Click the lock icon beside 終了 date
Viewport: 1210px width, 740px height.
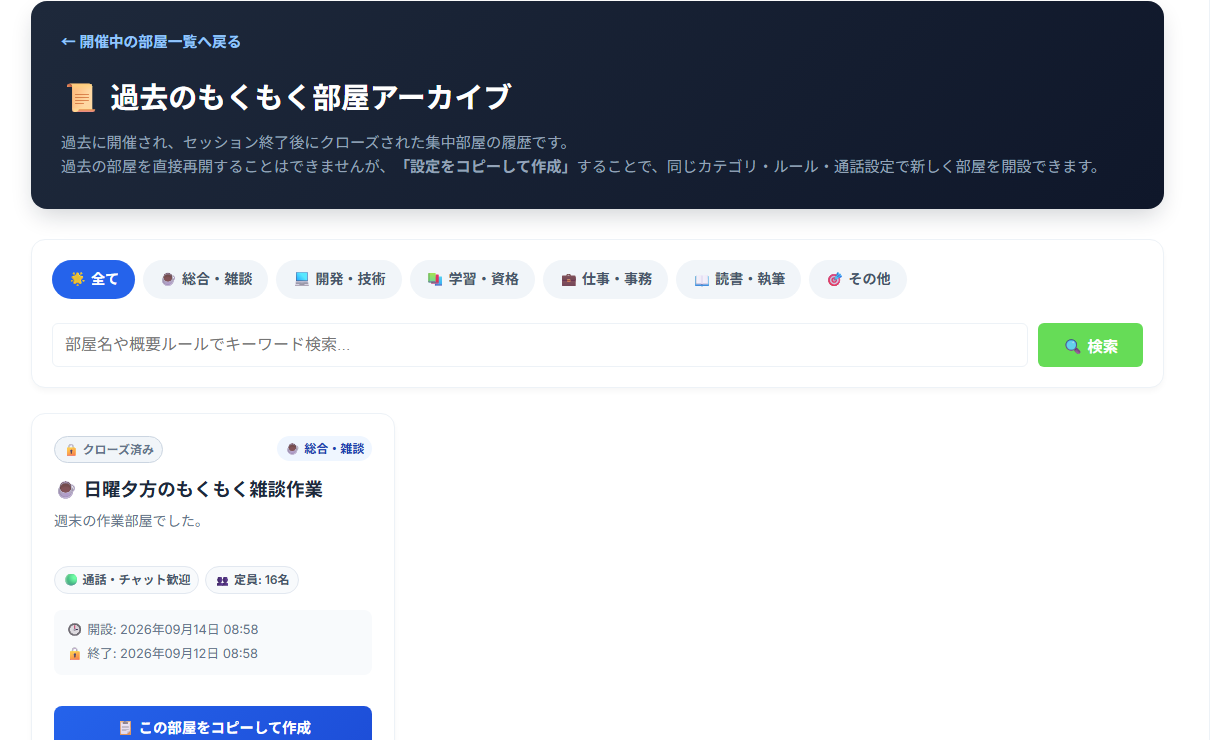click(74, 654)
